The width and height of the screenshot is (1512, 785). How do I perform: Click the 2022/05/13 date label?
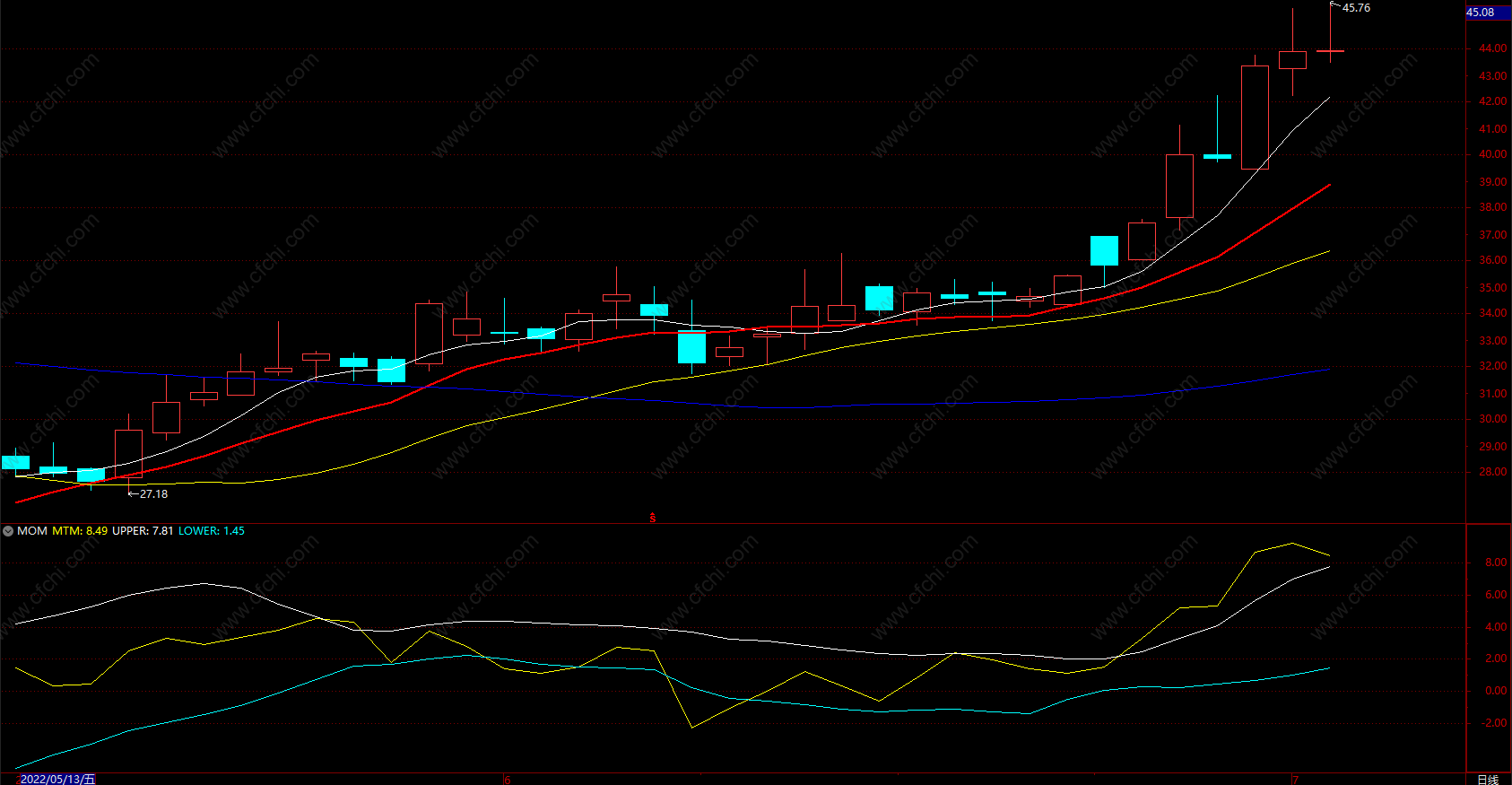pyautogui.click(x=57, y=779)
